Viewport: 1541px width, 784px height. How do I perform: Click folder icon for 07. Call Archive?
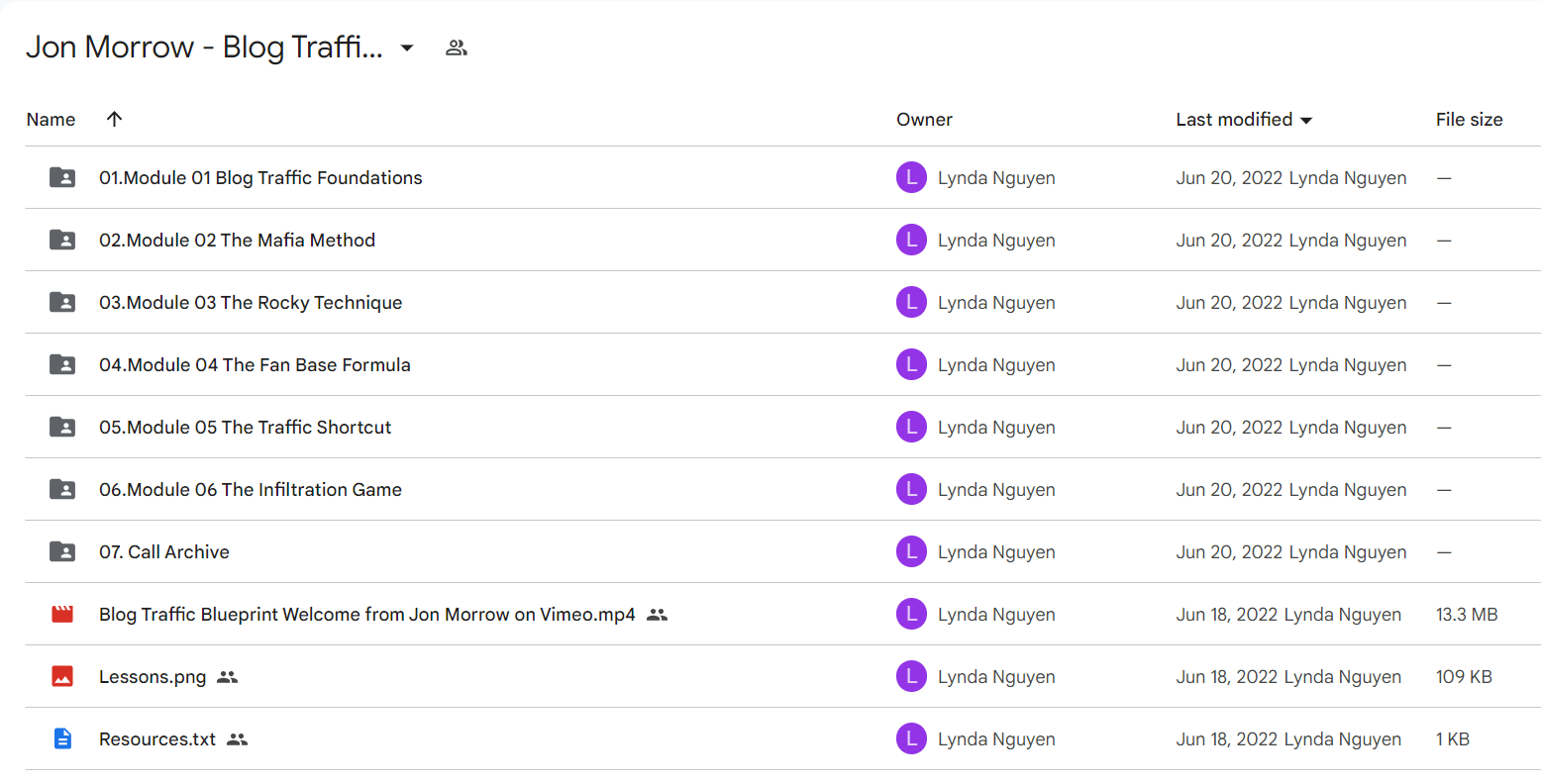click(x=62, y=551)
